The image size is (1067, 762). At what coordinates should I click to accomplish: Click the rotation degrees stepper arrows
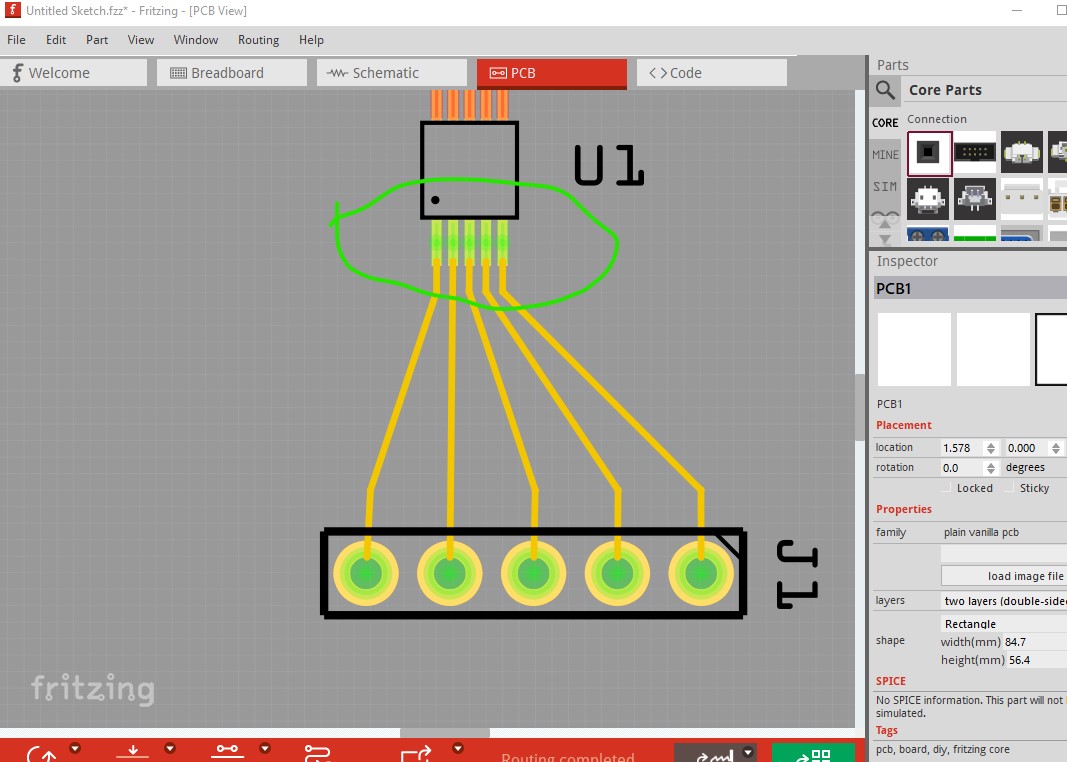click(991, 468)
